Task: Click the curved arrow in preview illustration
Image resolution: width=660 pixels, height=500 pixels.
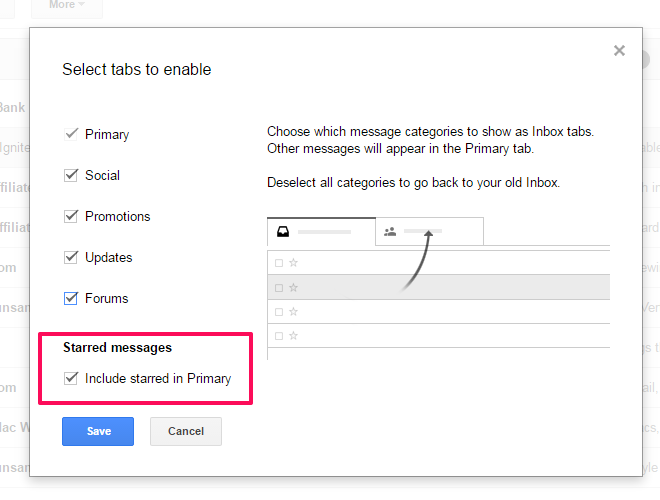Action: click(418, 260)
